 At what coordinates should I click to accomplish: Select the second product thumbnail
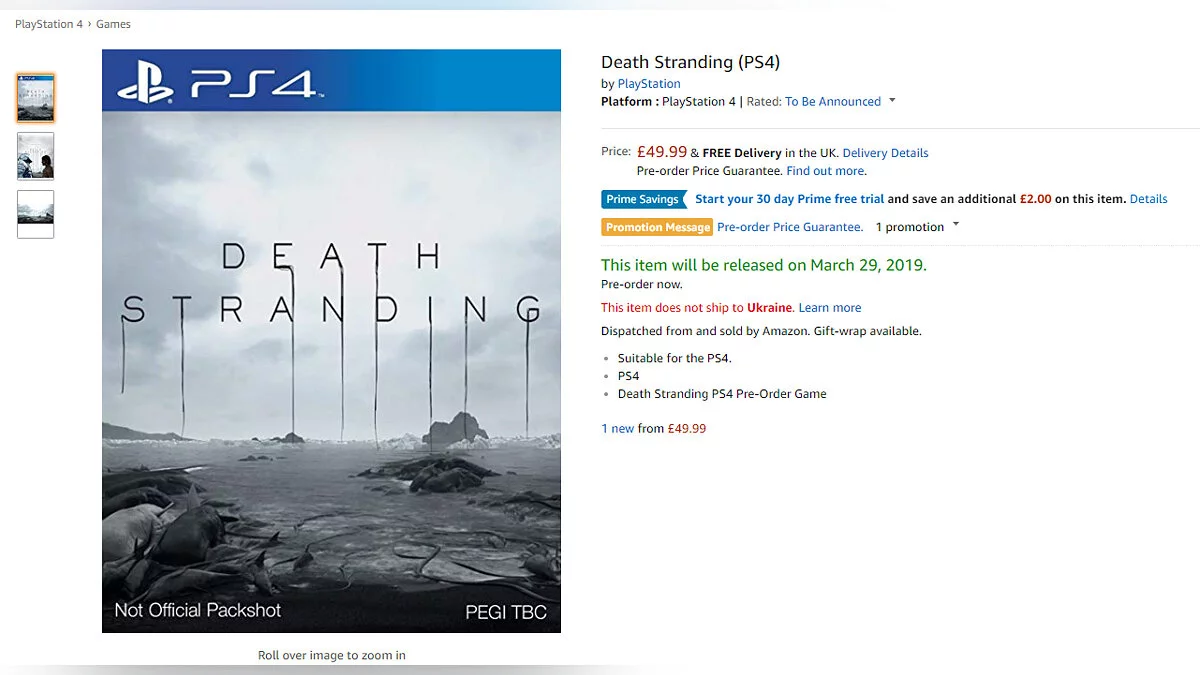36,156
